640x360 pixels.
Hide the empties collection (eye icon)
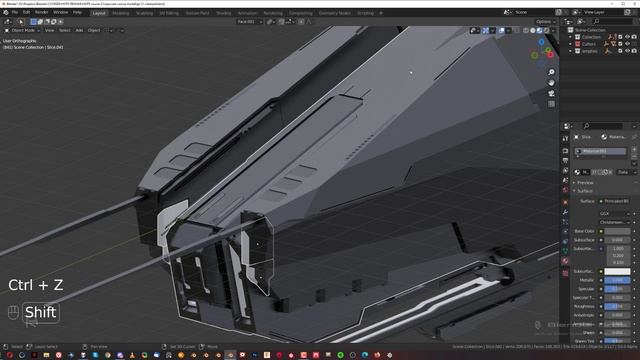click(x=627, y=51)
